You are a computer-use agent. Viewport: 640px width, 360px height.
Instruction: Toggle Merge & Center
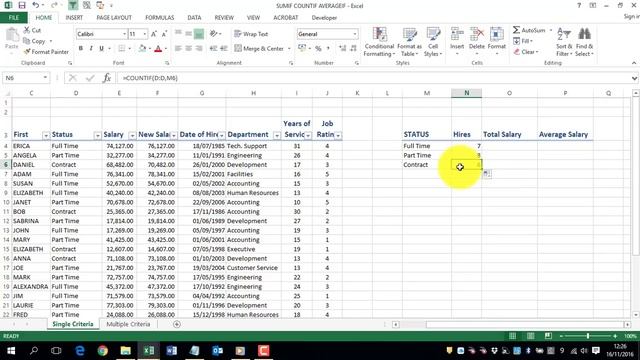pyautogui.click(x=259, y=49)
